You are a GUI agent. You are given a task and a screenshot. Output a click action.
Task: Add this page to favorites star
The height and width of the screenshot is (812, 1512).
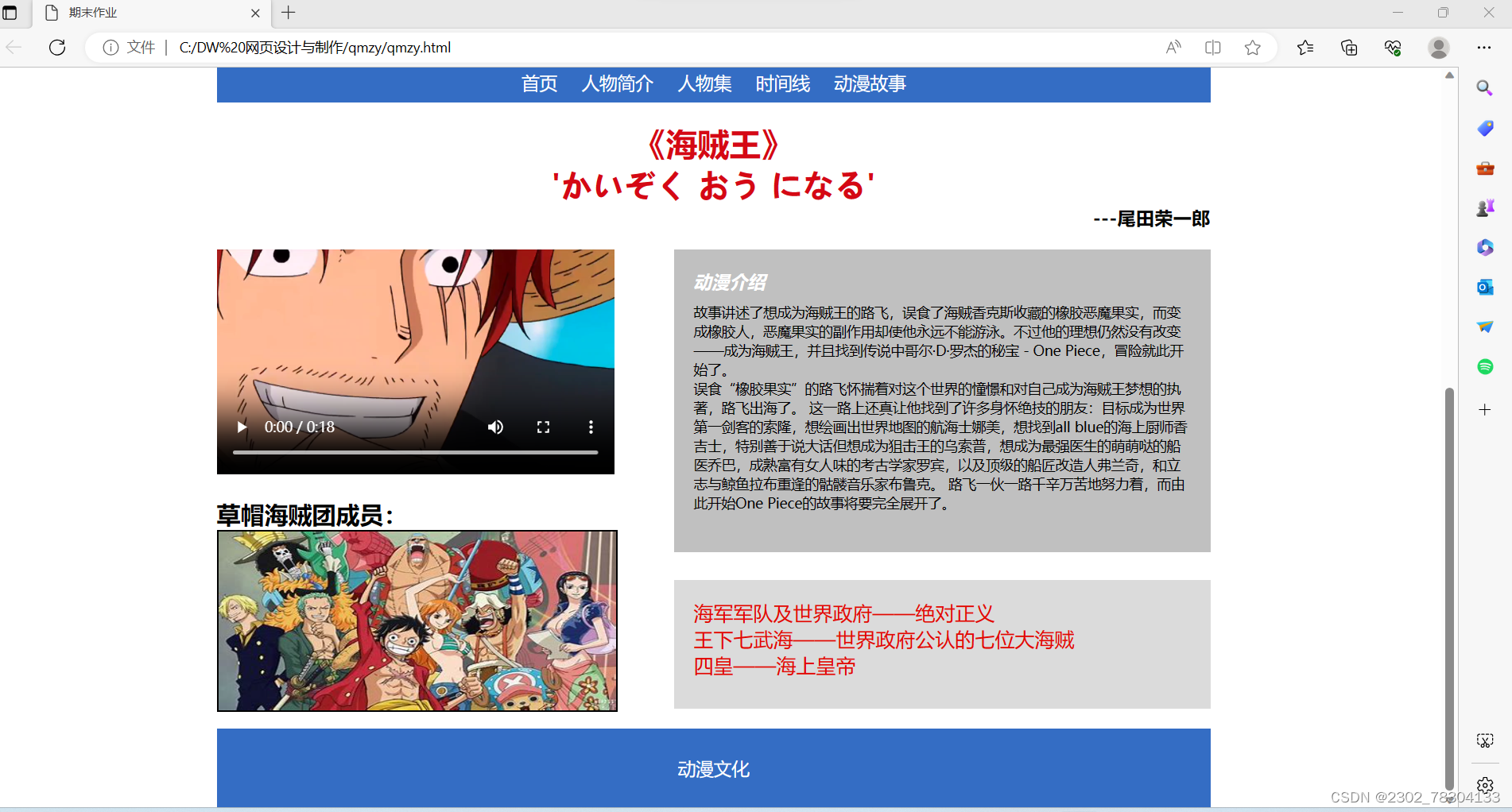point(1253,48)
